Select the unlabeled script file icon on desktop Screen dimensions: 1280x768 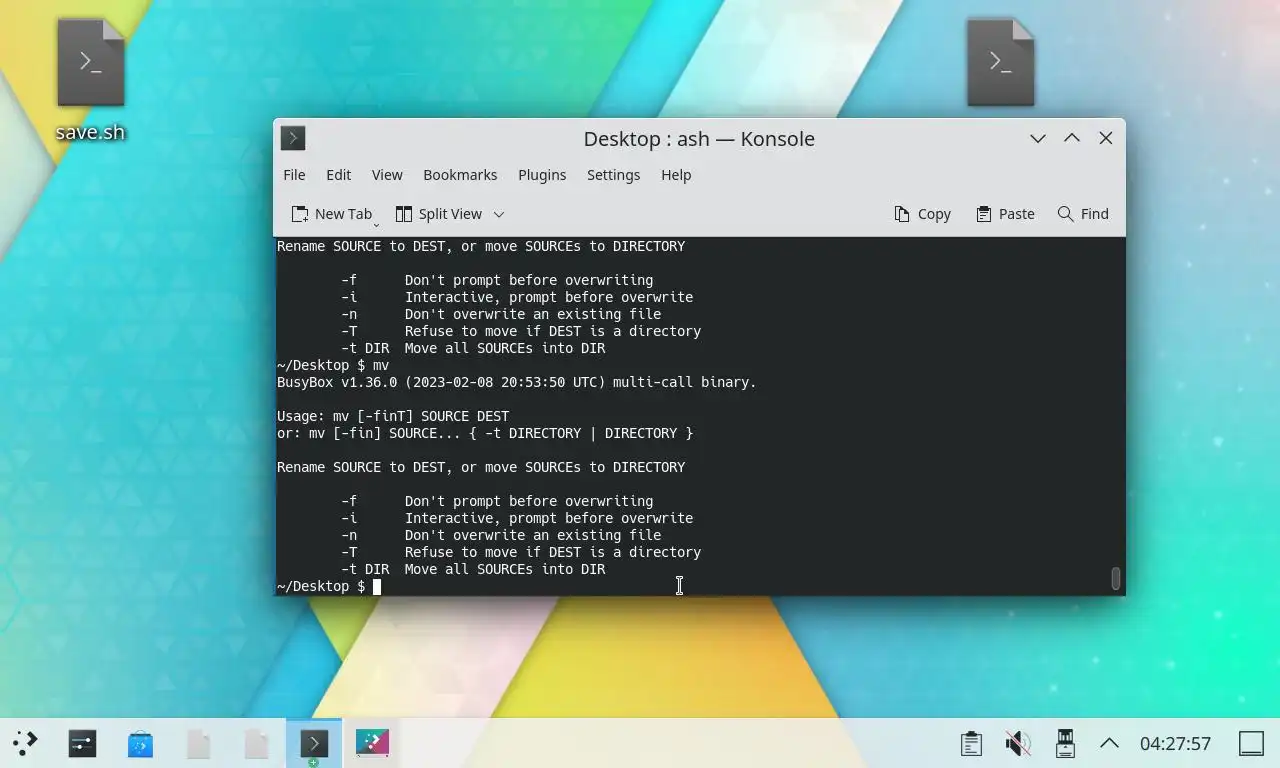coord(1000,64)
